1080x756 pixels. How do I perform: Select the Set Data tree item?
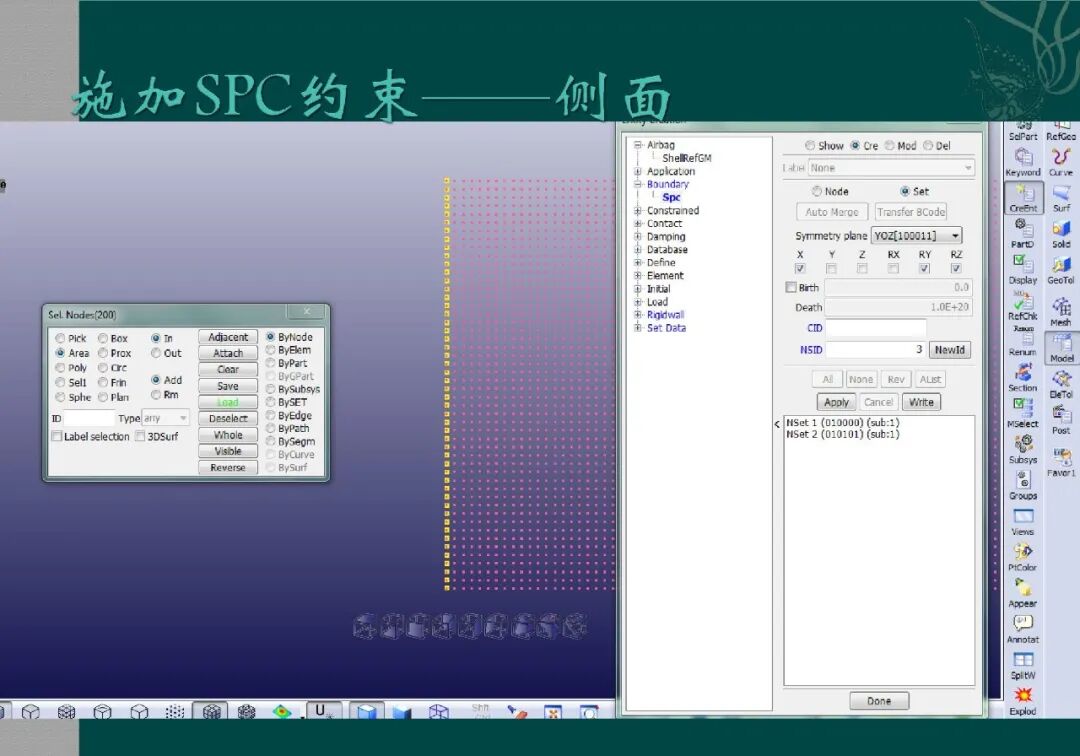[x=666, y=328]
